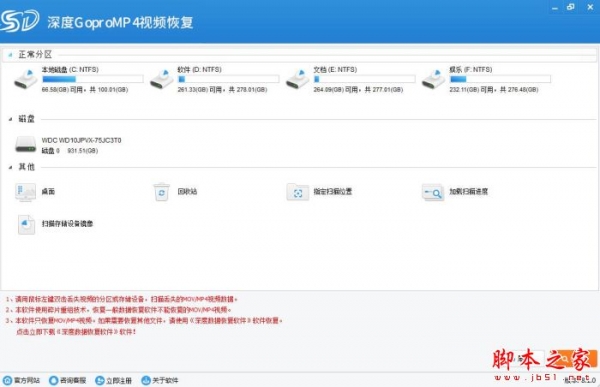Click the official website home icon
This screenshot has height=387, width=600.
click(x=7, y=380)
